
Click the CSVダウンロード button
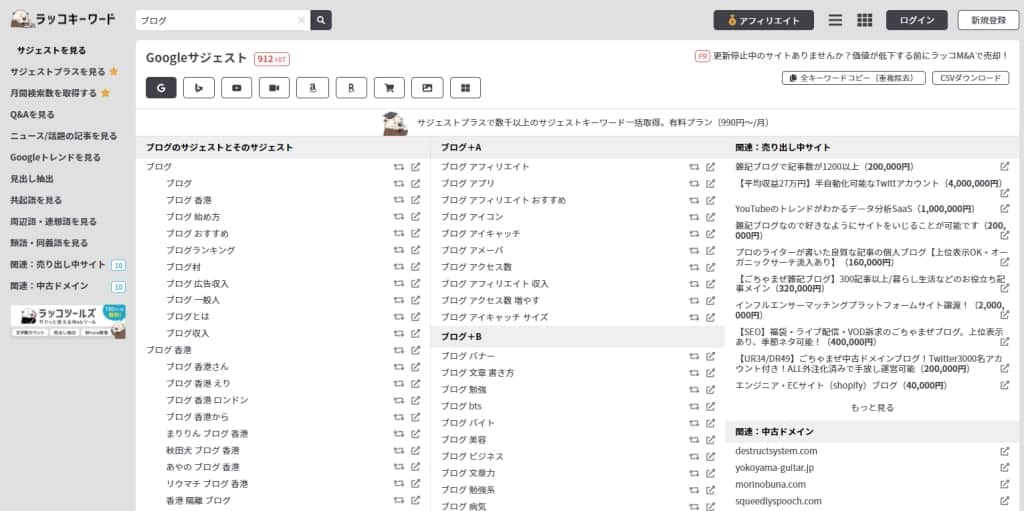pos(970,78)
